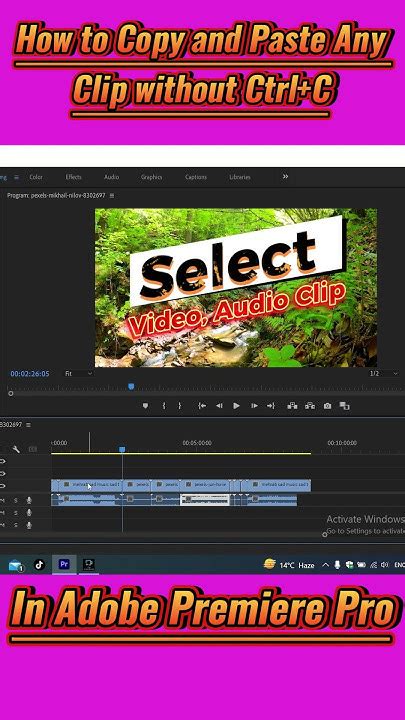The height and width of the screenshot is (720, 405).
Task: Jump to the In point
Action: tap(202, 406)
